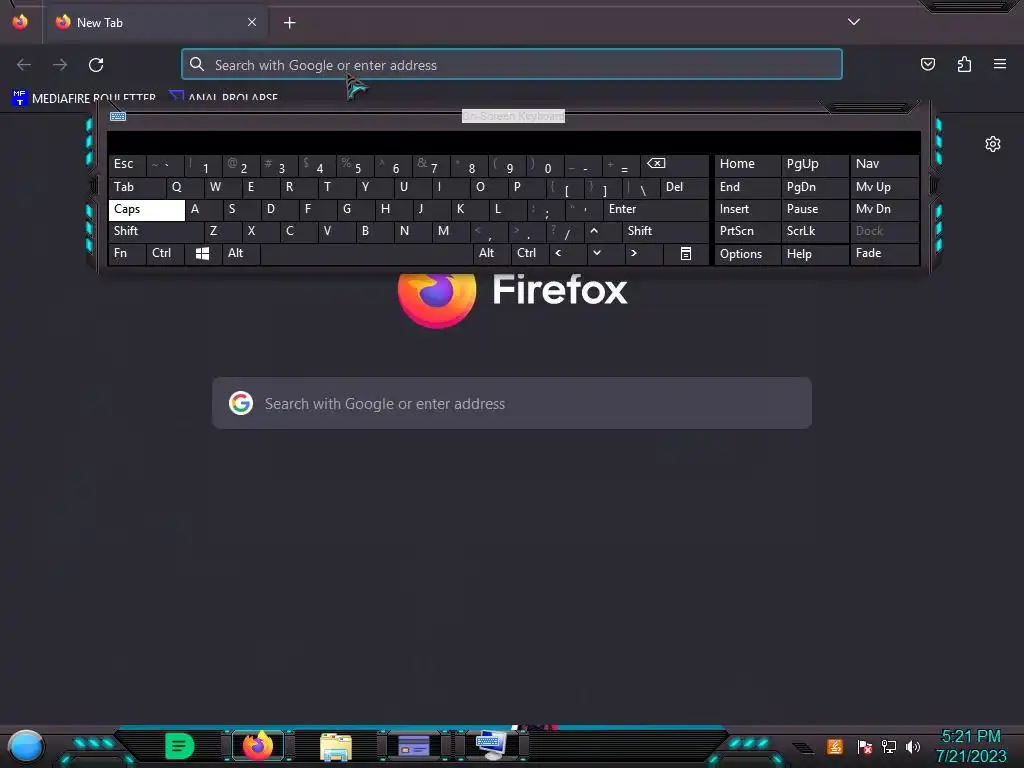Viewport: 1024px width, 768px height.
Task: Click the Firefox taskbar icon
Action: [258, 746]
